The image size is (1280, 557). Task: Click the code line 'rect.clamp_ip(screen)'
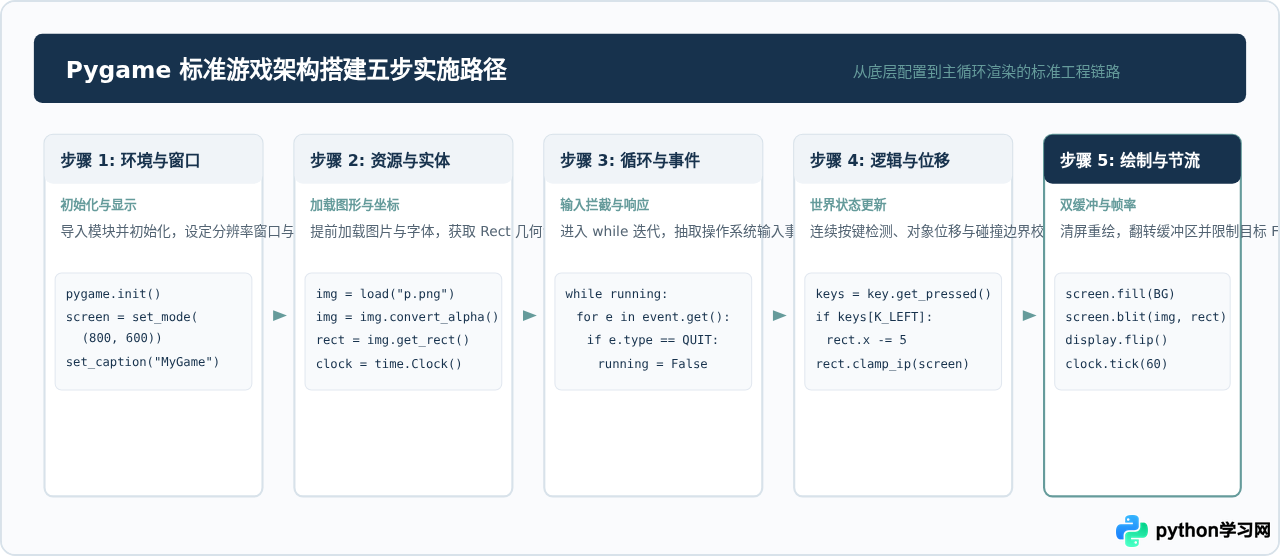(892, 364)
